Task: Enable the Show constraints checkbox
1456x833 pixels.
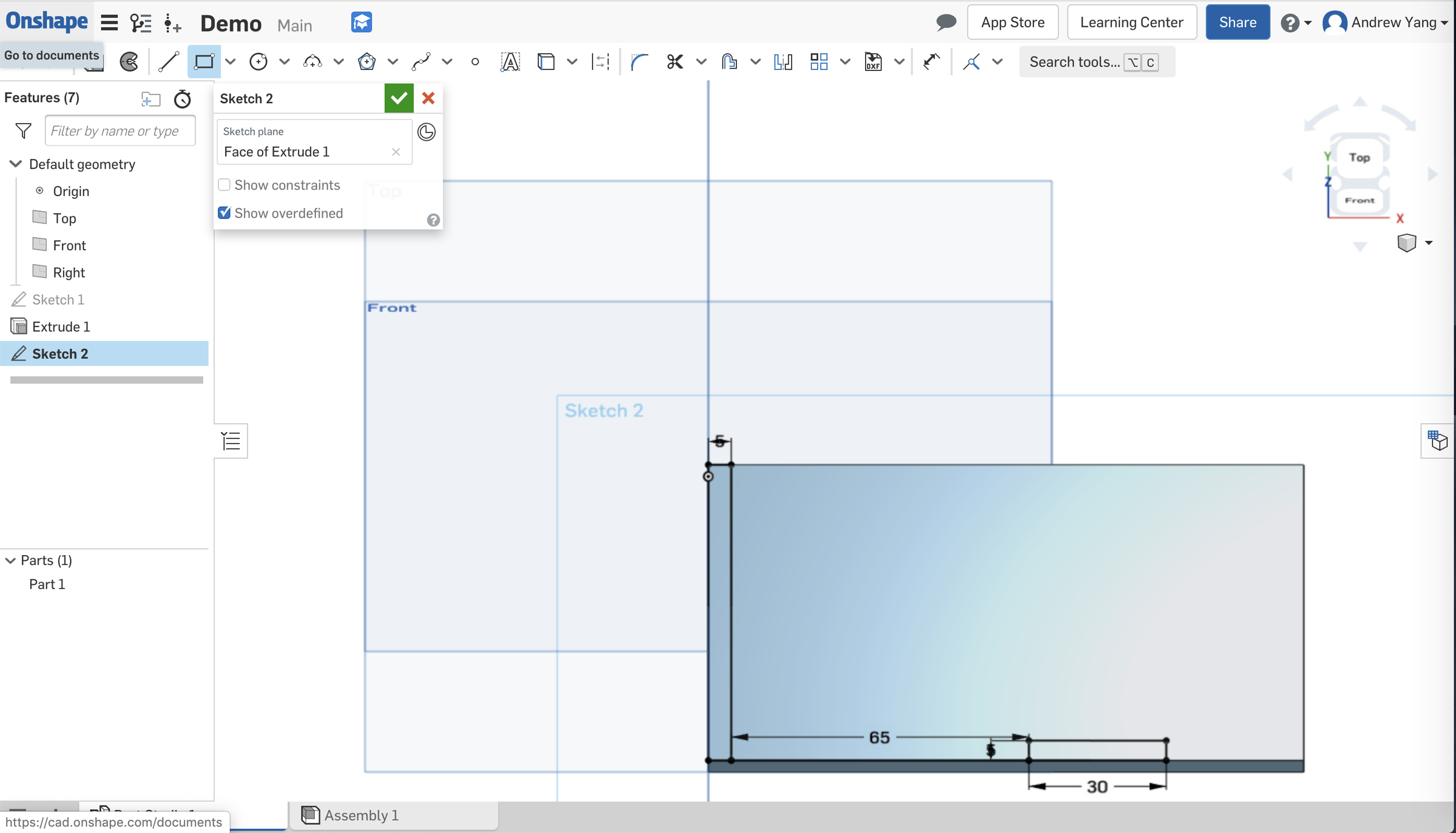Action: coord(224,184)
